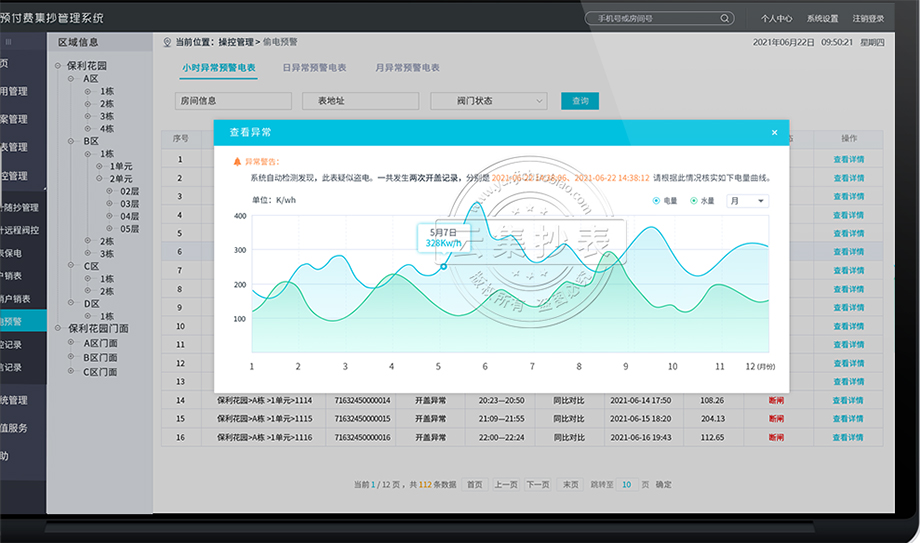Open the 阀门状态 dropdown
Screen dimensions: 920x543
(489, 101)
